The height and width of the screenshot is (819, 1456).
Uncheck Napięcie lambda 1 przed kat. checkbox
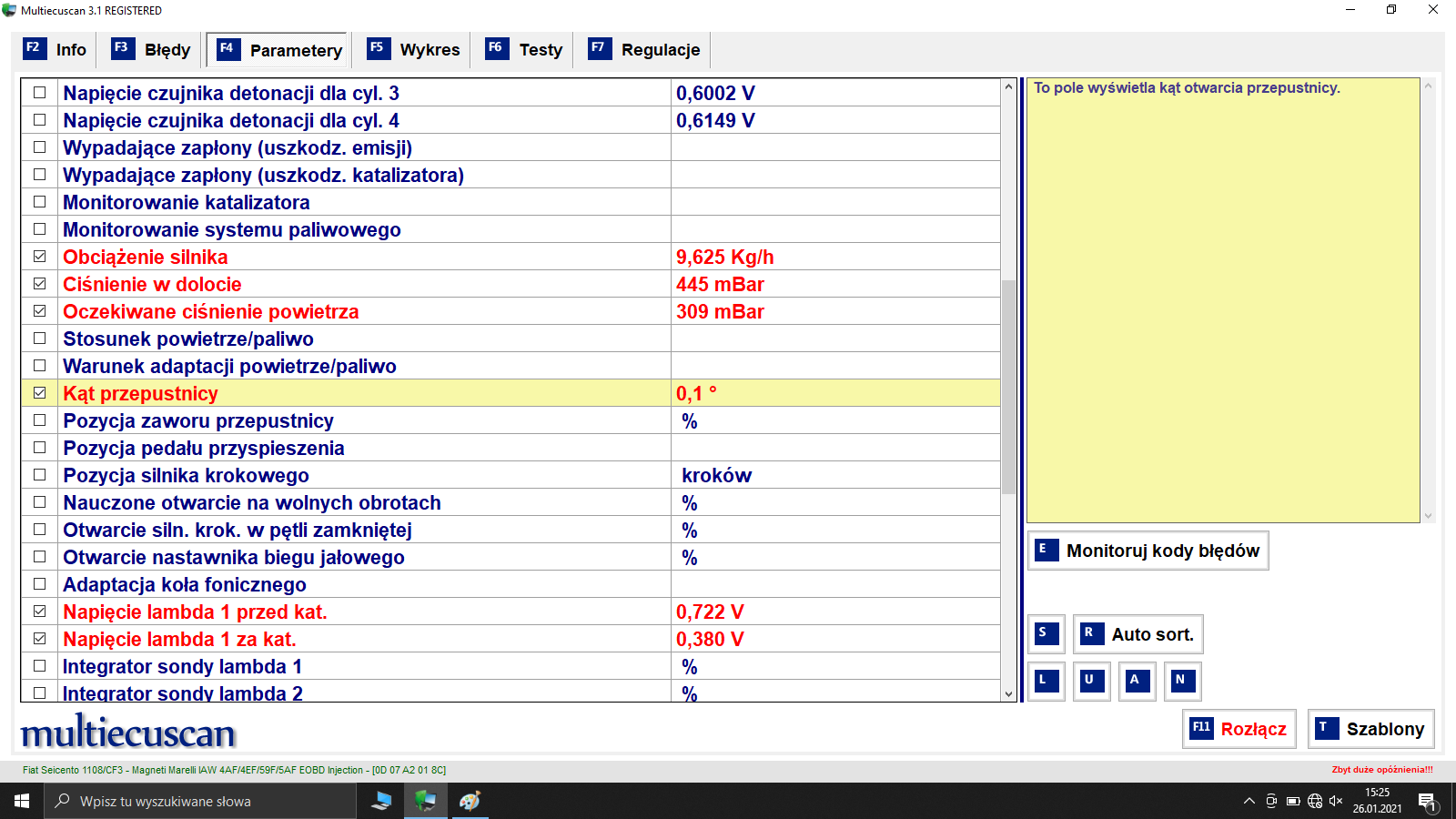click(40, 612)
